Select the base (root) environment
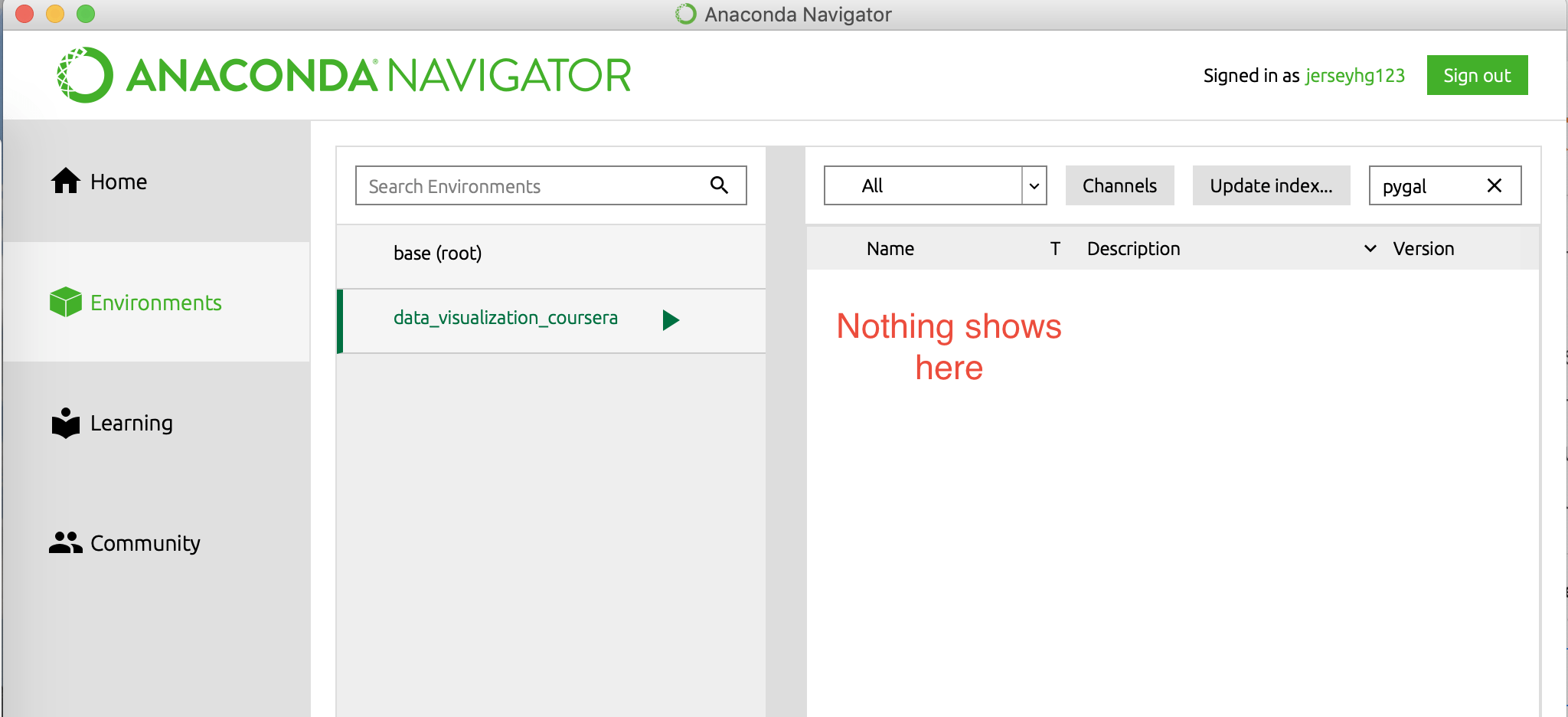Image resolution: width=1568 pixels, height=717 pixels. [551, 256]
